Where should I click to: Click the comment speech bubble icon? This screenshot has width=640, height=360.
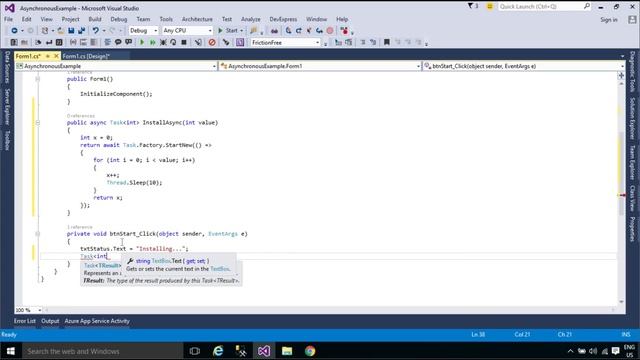click(118, 42)
